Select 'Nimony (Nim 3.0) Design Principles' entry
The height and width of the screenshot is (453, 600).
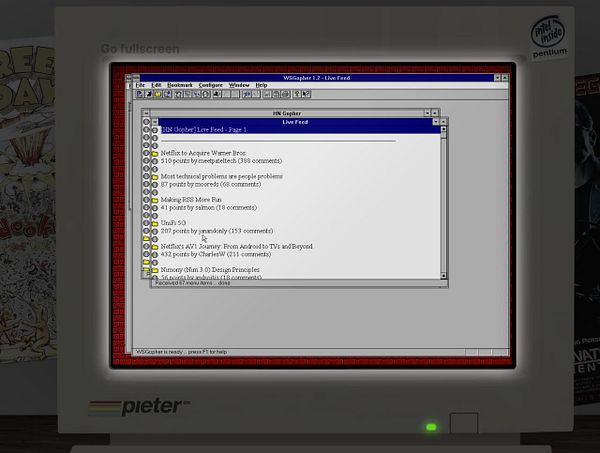(x=210, y=270)
